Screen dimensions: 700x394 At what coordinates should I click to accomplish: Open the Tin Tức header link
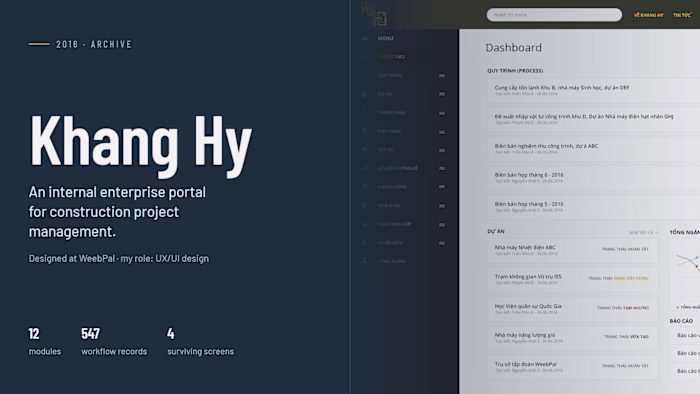pos(682,15)
